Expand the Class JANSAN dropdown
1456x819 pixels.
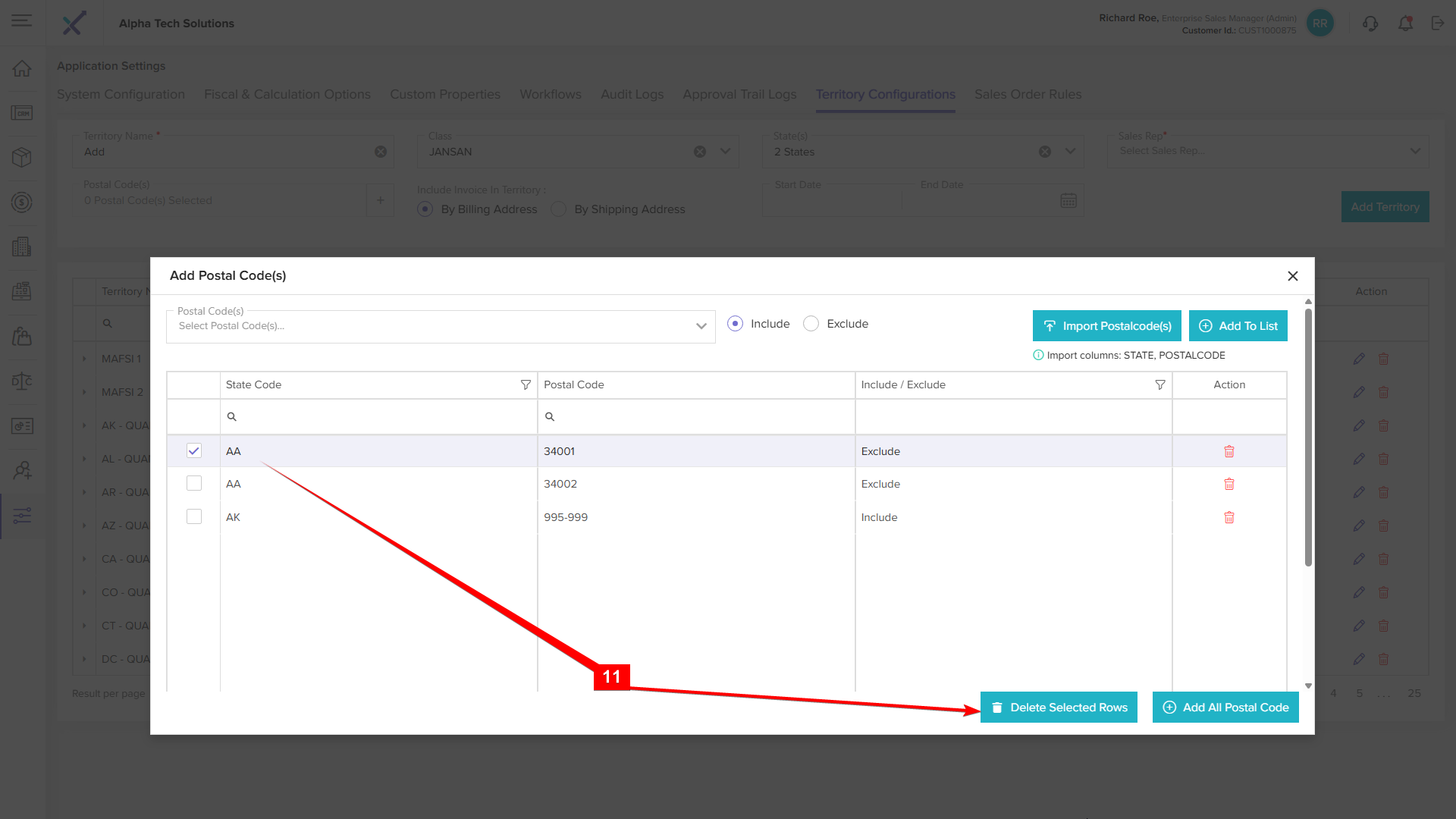(725, 151)
